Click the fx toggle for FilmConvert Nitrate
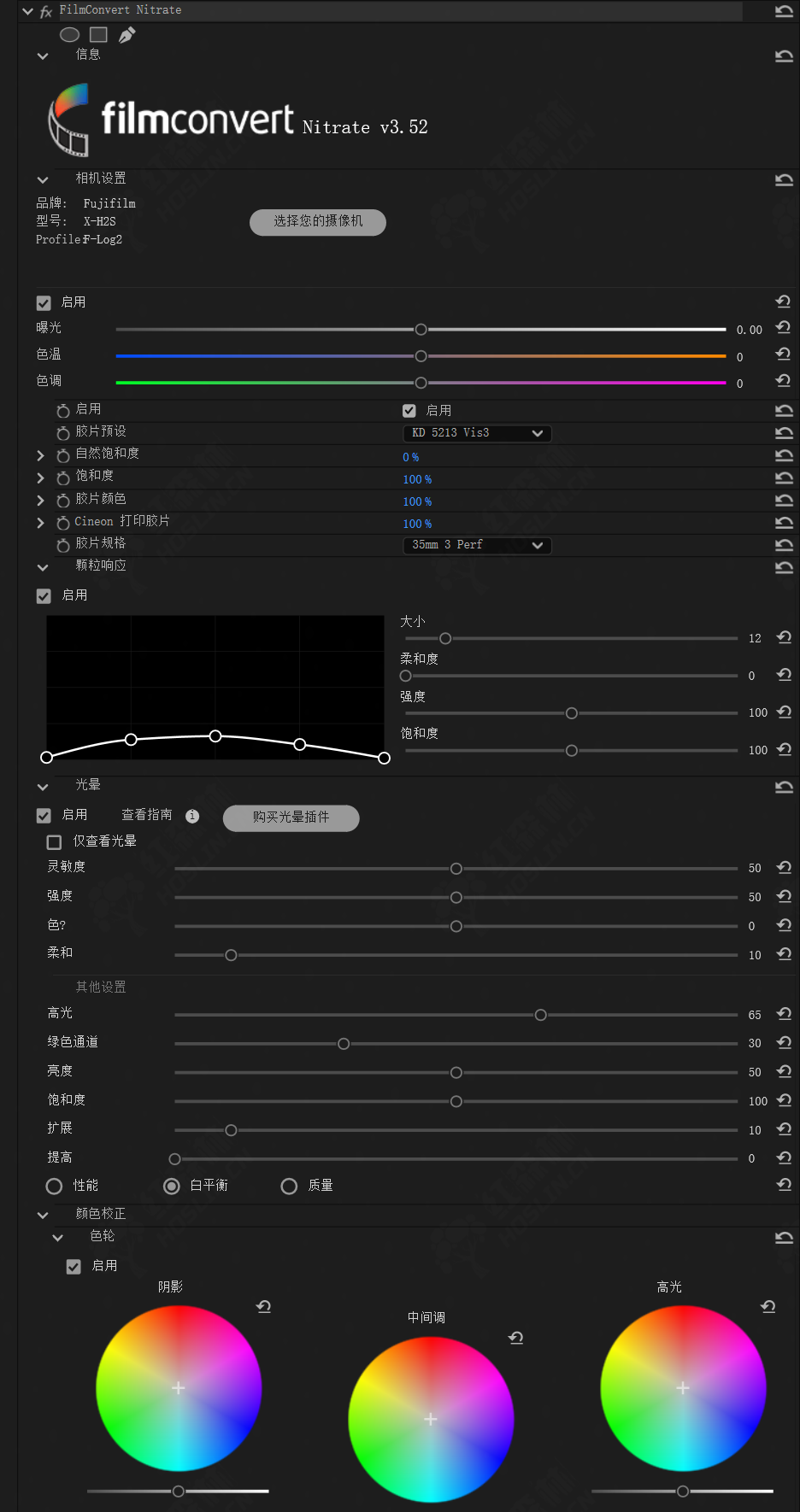This screenshot has width=800, height=1512. [46, 11]
